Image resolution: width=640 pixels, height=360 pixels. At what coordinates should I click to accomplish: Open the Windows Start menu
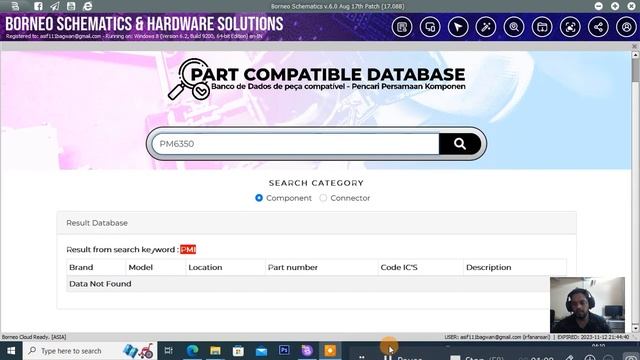coord(11,351)
